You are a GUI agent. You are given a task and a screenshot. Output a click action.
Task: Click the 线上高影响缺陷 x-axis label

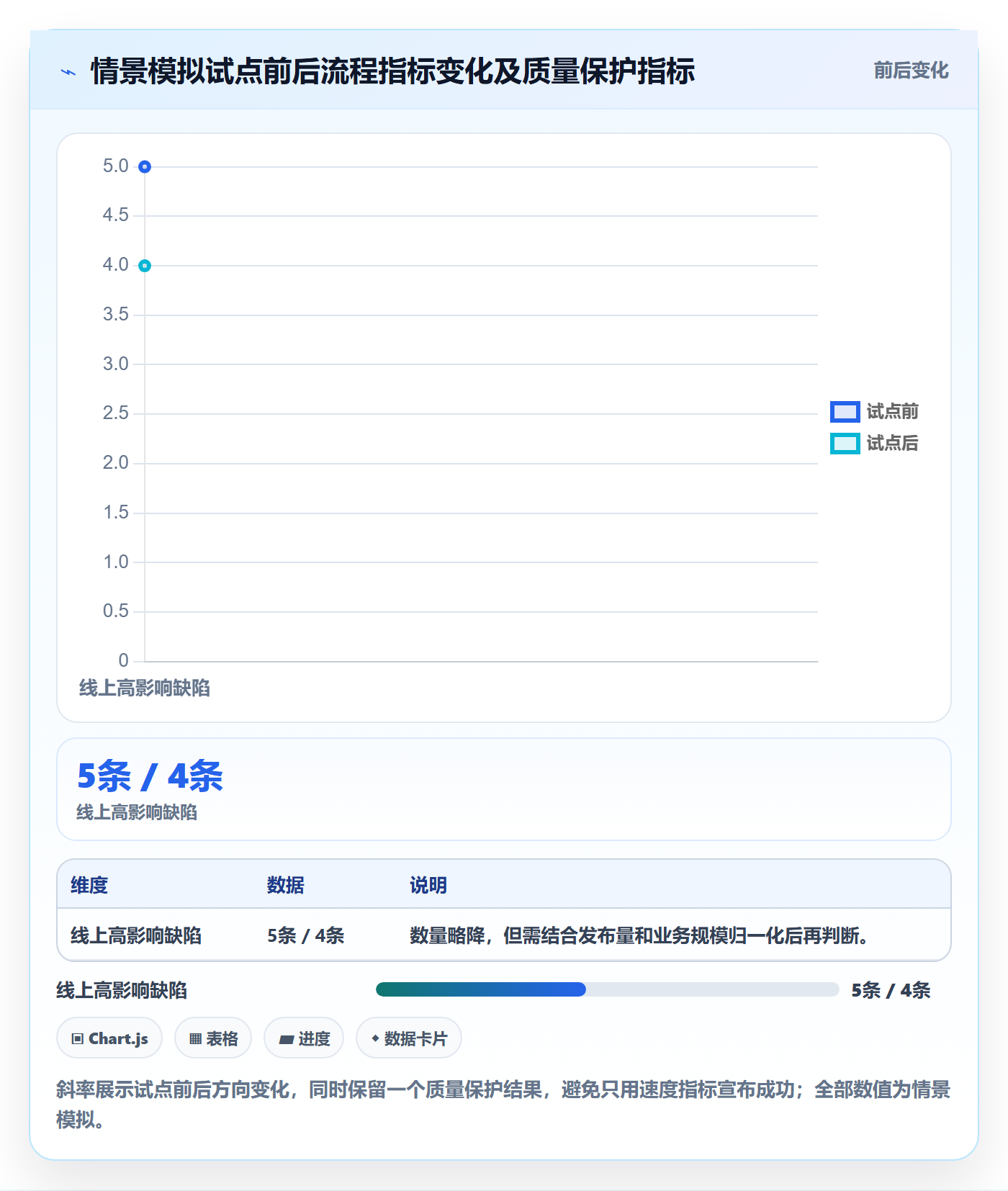point(145,688)
